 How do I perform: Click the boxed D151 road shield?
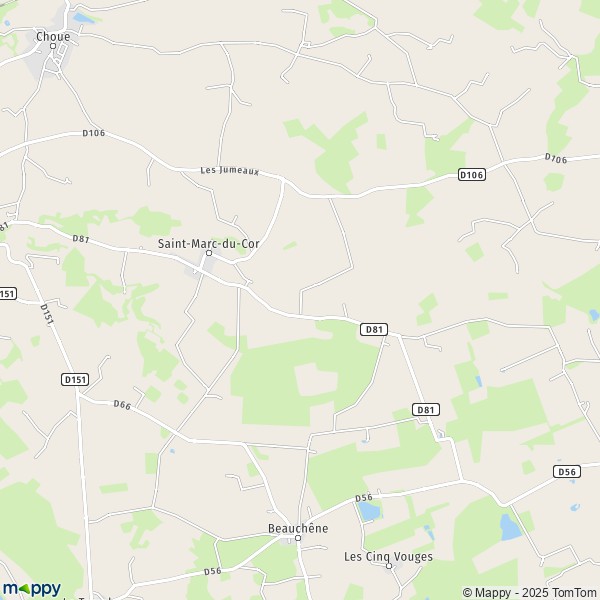(75, 380)
